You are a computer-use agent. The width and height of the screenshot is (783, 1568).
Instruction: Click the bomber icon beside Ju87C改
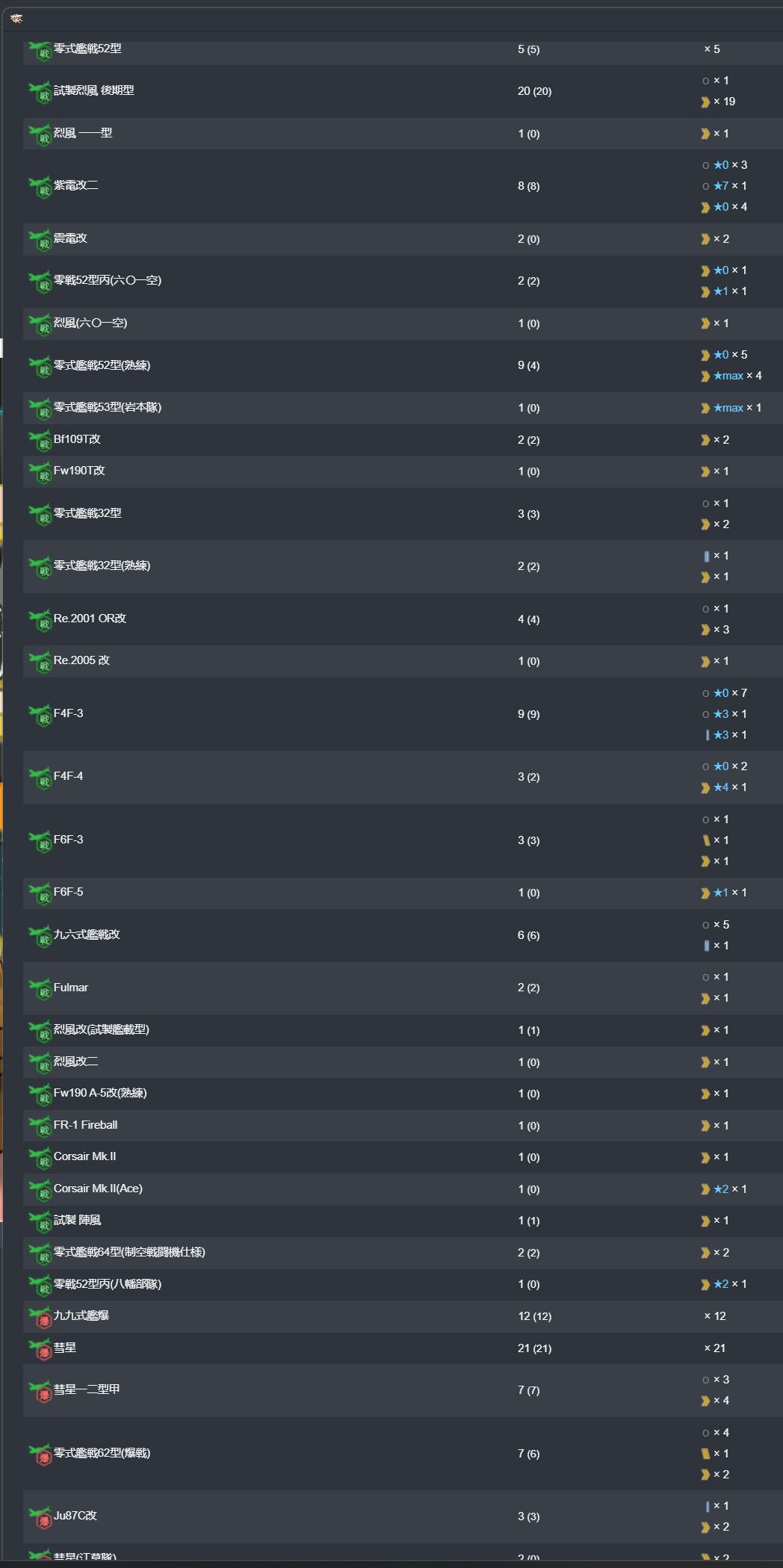pyautogui.click(x=40, y=1516)
